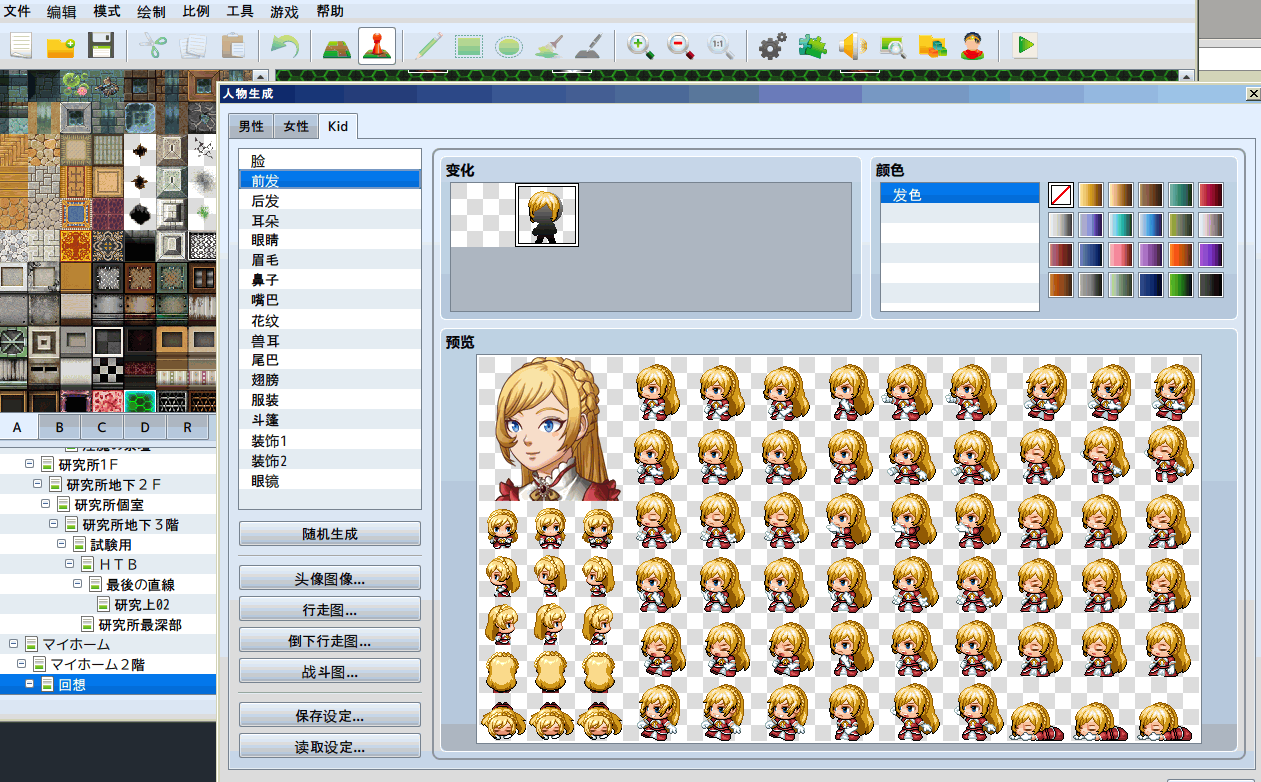The width and height of the screenshot is (1261, 782).
Task: Click the 读取设定... button
Action: [x=330, y=746]
